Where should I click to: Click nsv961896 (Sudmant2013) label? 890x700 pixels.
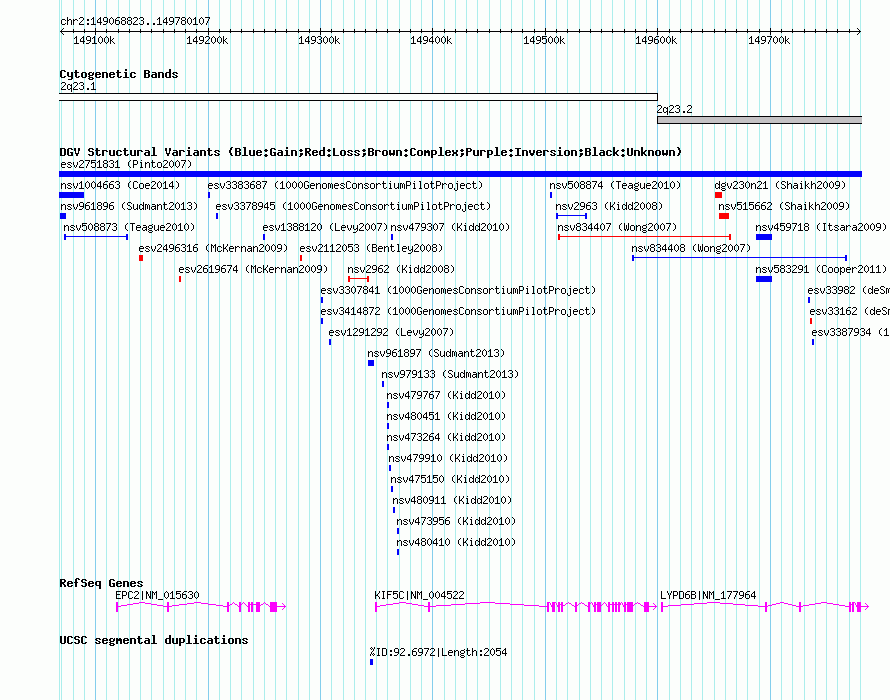coord(129,206)
